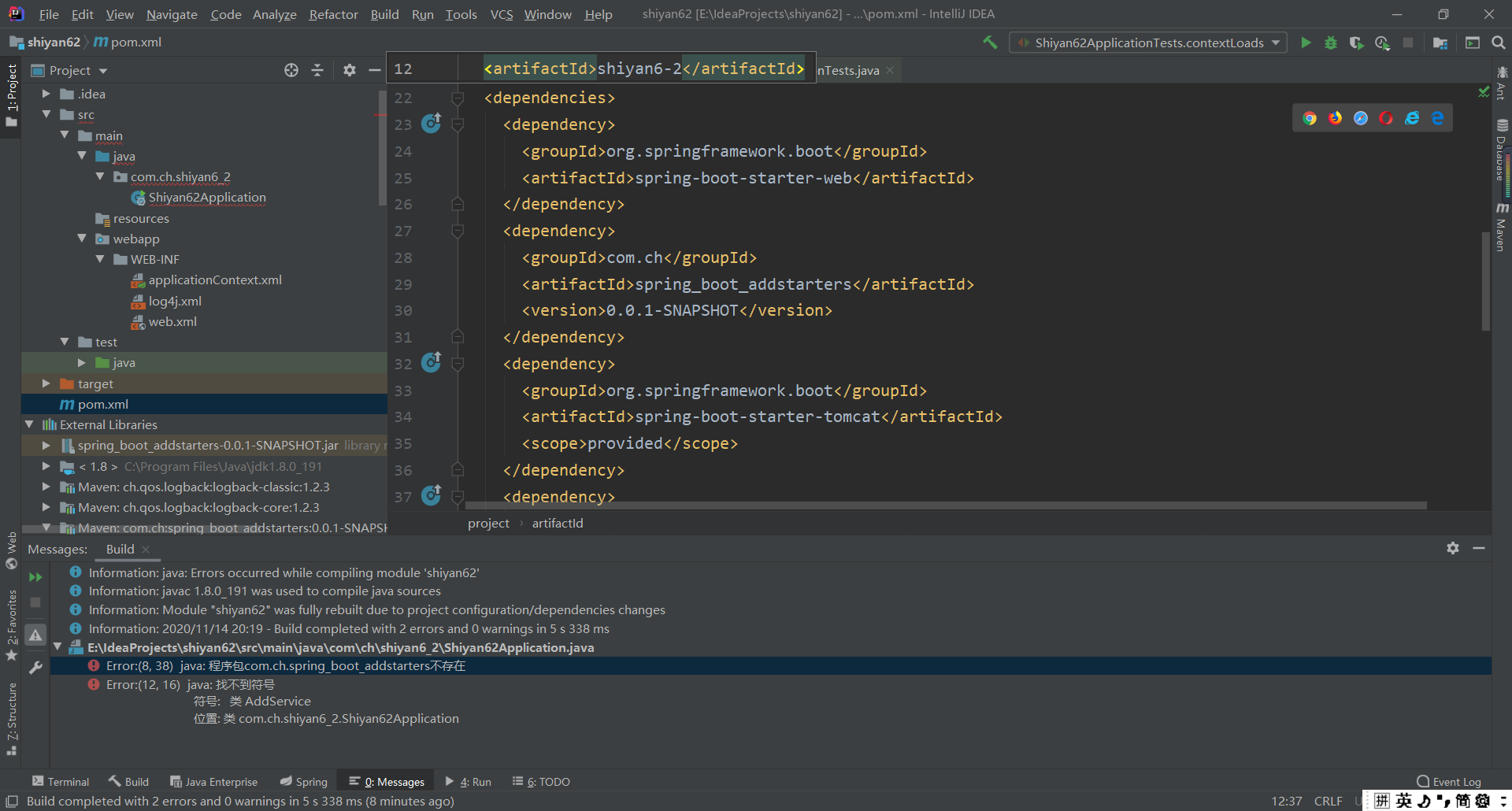
Task: Click the shiyan62 breadcrumb in navigation bar
Action: coord(46,43)
